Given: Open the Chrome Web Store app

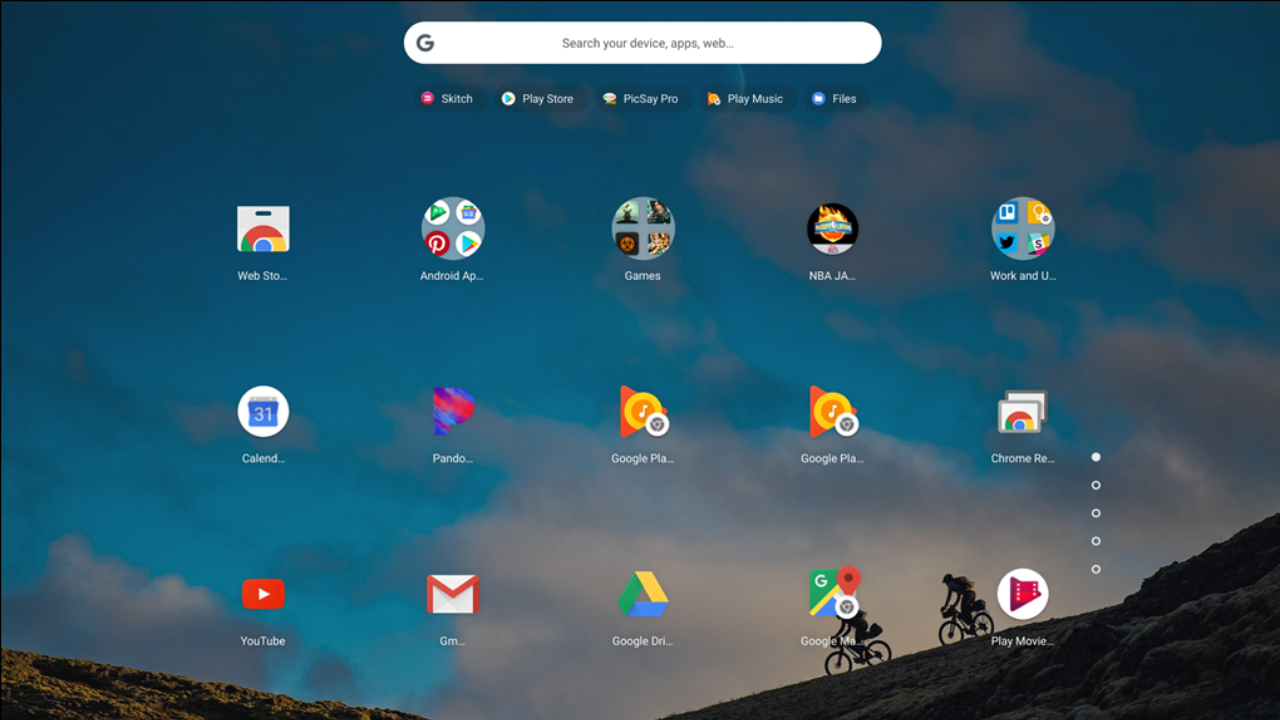Looking at the screenshot, I should tap(263, 229).
